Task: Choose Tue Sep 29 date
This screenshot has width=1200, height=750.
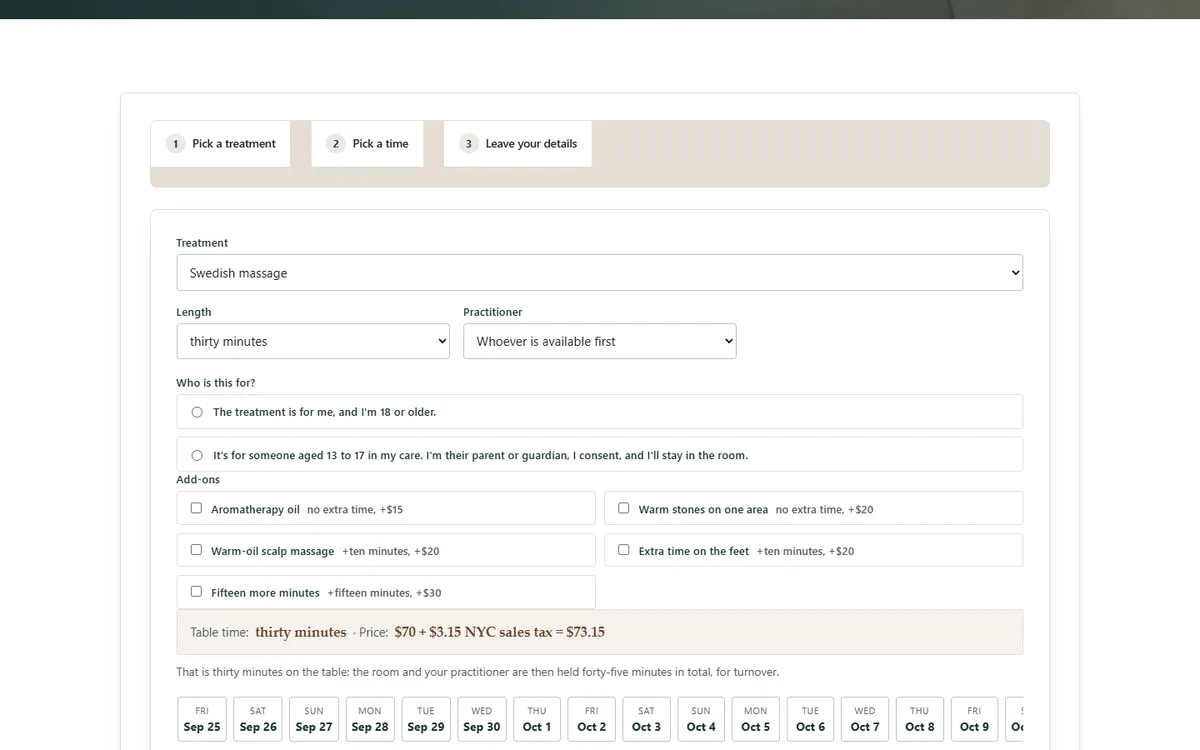Action: pos(426,720)
